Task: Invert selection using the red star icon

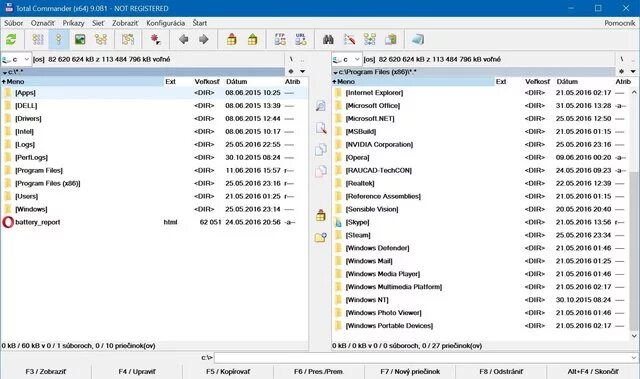Action: 155,40
